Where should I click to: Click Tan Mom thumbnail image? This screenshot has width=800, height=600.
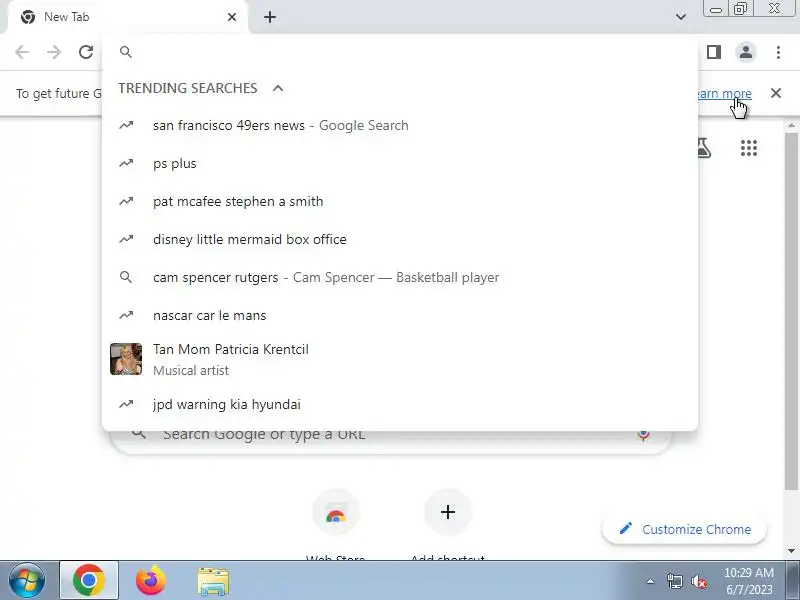click(126, 359)
